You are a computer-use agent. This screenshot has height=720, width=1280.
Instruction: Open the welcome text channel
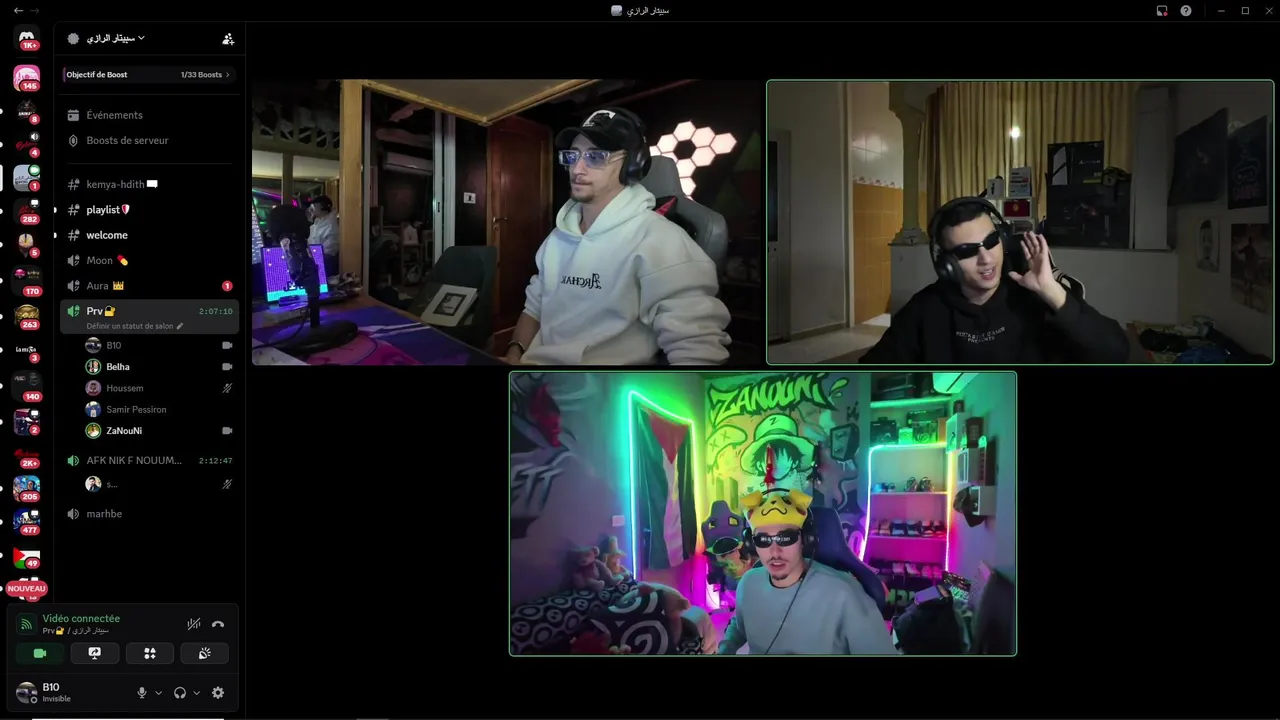[150, 235]
